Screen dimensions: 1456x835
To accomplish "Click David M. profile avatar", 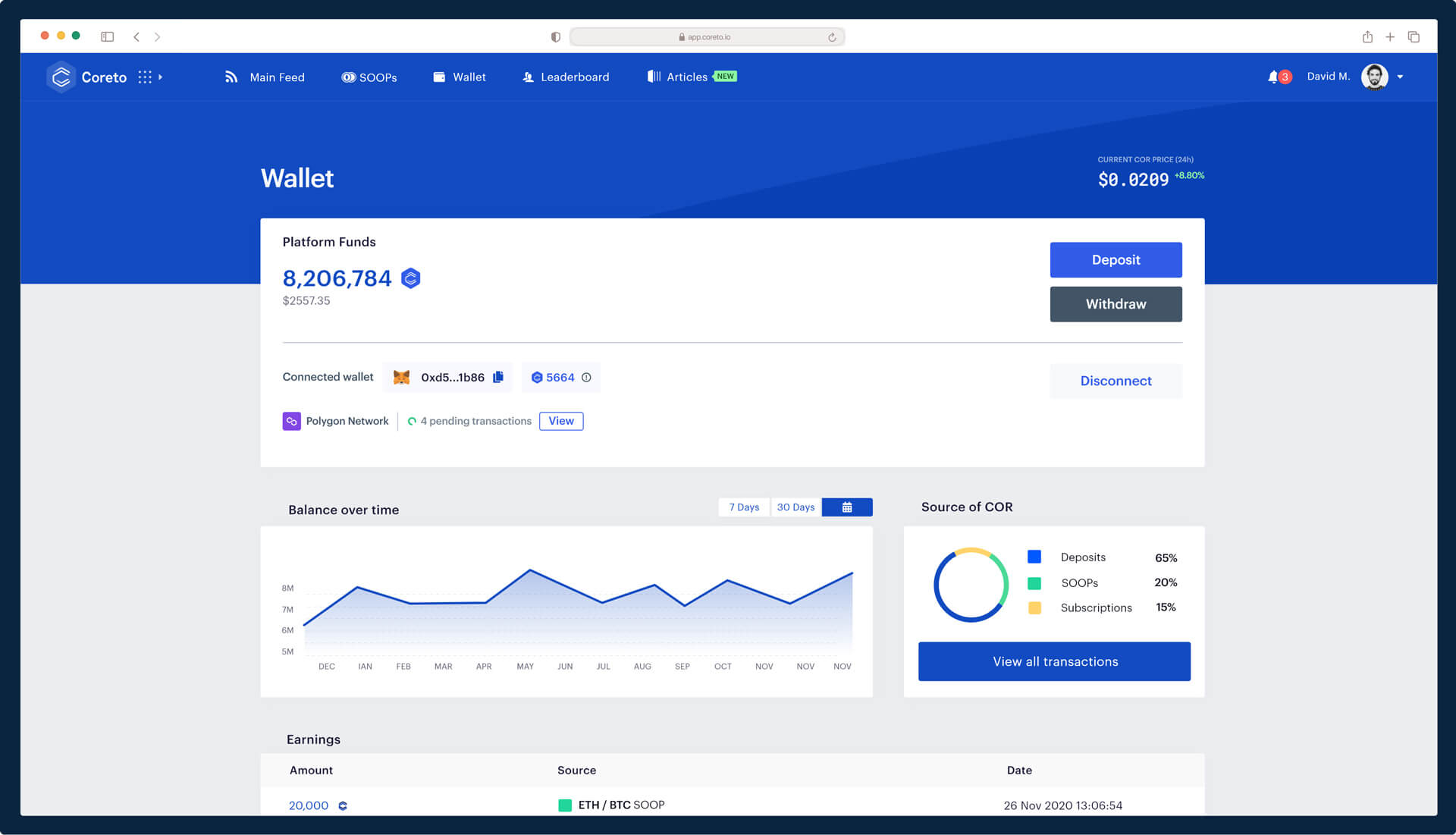I will 1374,77.
